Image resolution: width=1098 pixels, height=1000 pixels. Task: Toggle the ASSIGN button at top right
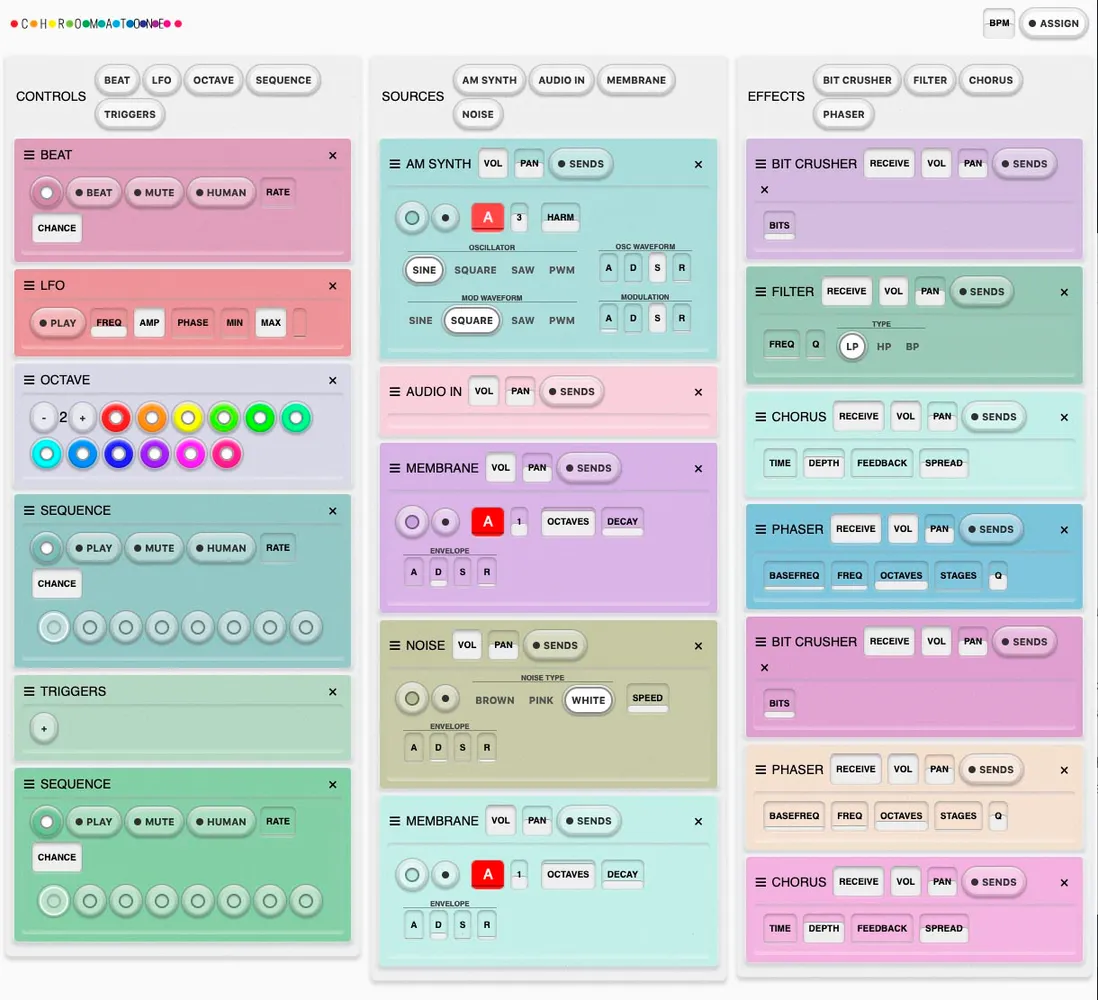1053,23
